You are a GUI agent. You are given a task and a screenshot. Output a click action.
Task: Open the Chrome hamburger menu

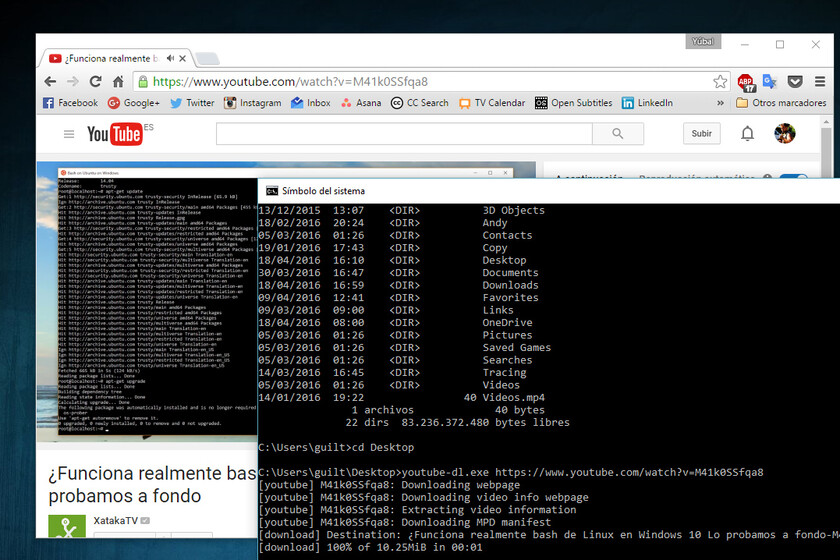coord(820,81)
